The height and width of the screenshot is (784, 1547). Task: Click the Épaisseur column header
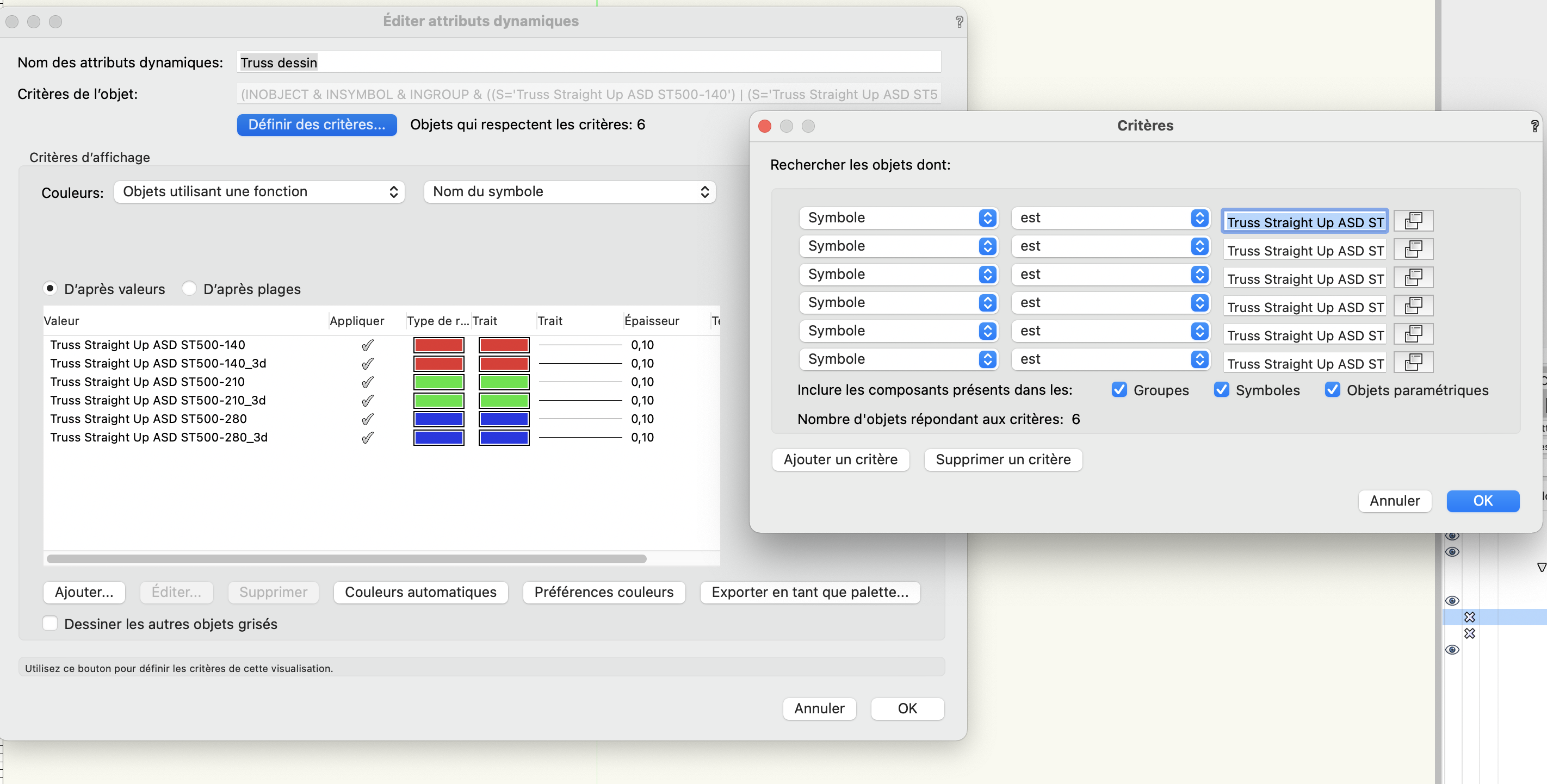tap(651, 321)
